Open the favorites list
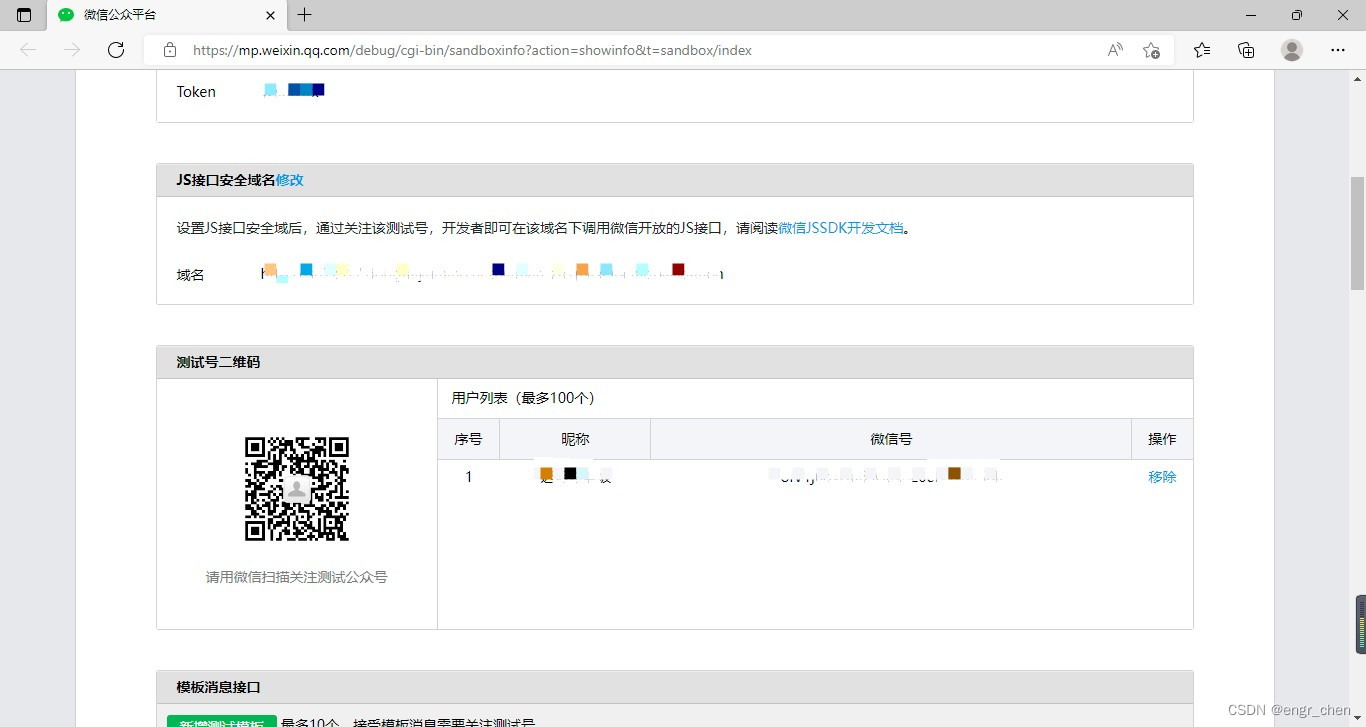Screen dimensions: 1366x727 (x=1202, y=50)
